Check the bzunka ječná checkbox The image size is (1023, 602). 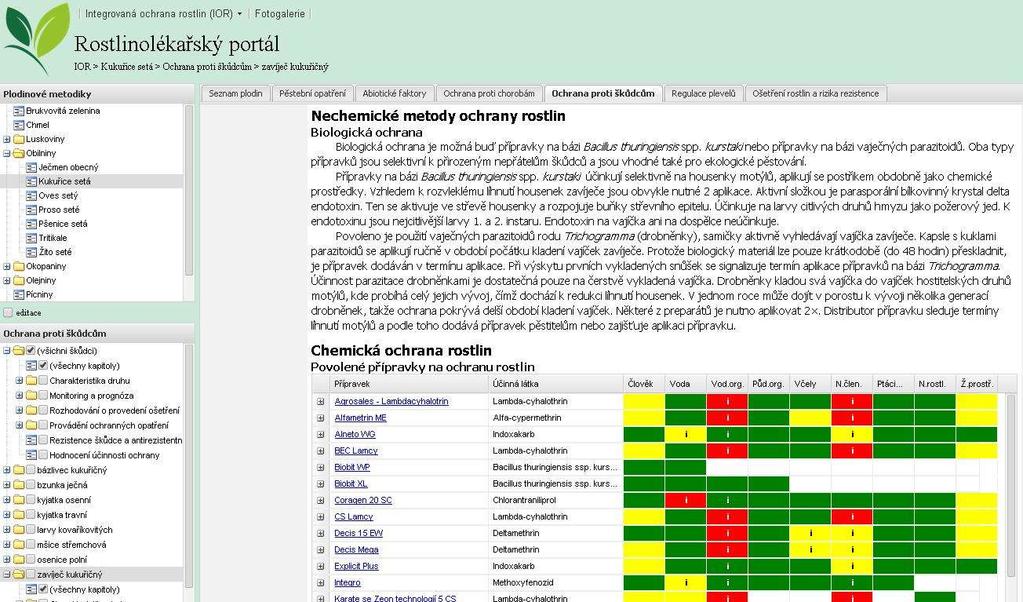click(x=30, y=485)
